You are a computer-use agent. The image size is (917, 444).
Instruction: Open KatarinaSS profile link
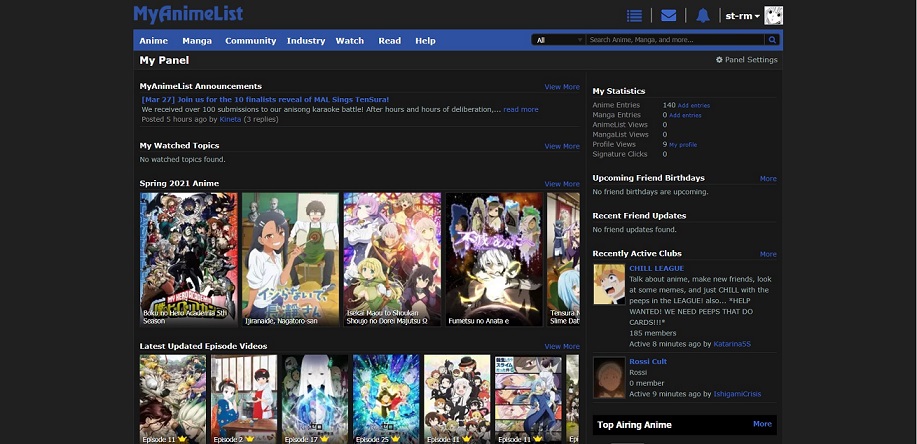click(732, 344)
